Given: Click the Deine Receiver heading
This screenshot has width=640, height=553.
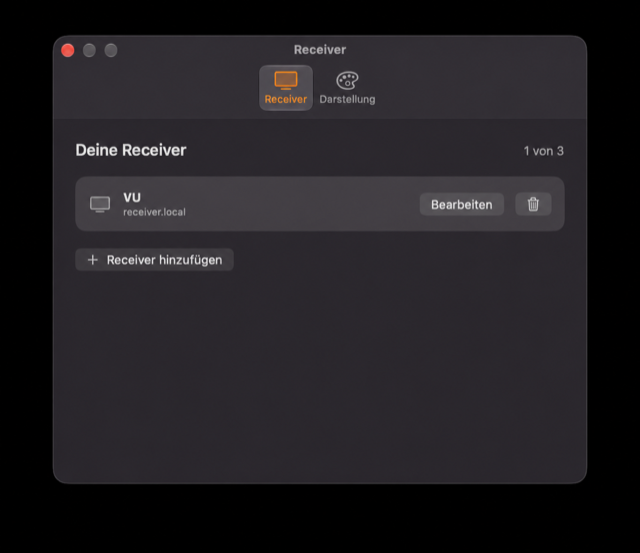Looking at the screenshot, I should click(131, 150).
